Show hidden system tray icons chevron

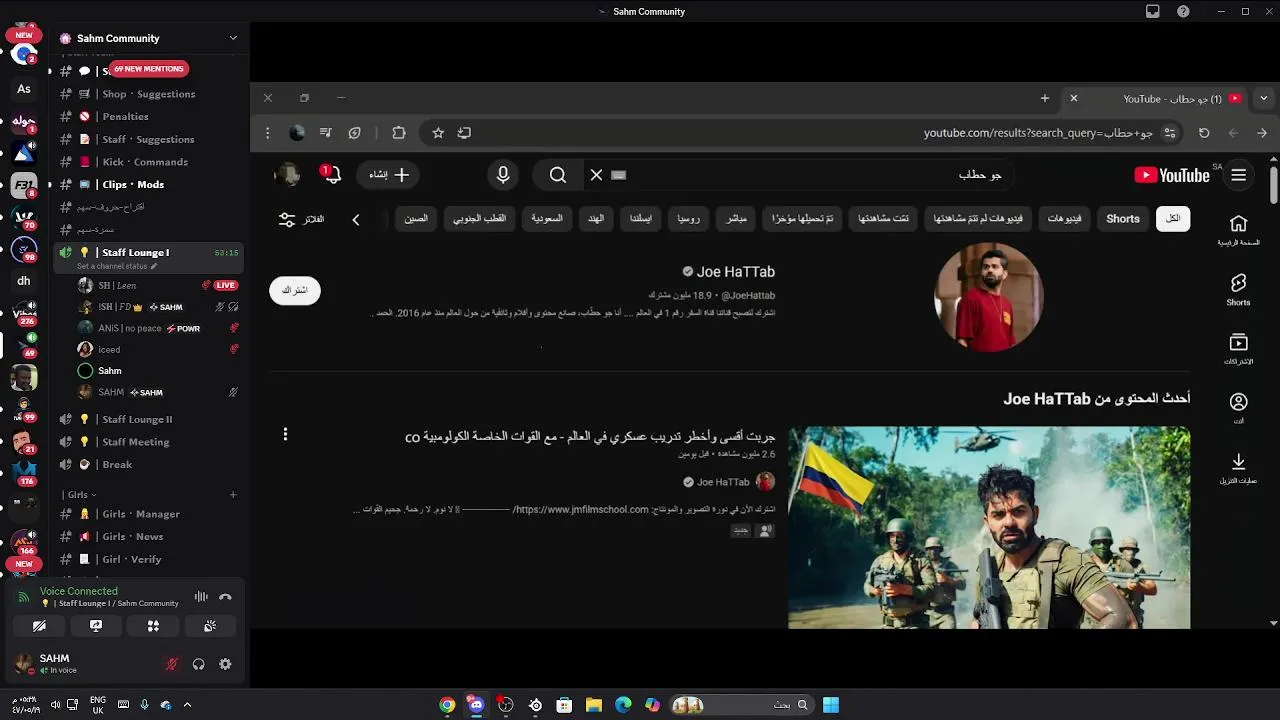point(187,705)
